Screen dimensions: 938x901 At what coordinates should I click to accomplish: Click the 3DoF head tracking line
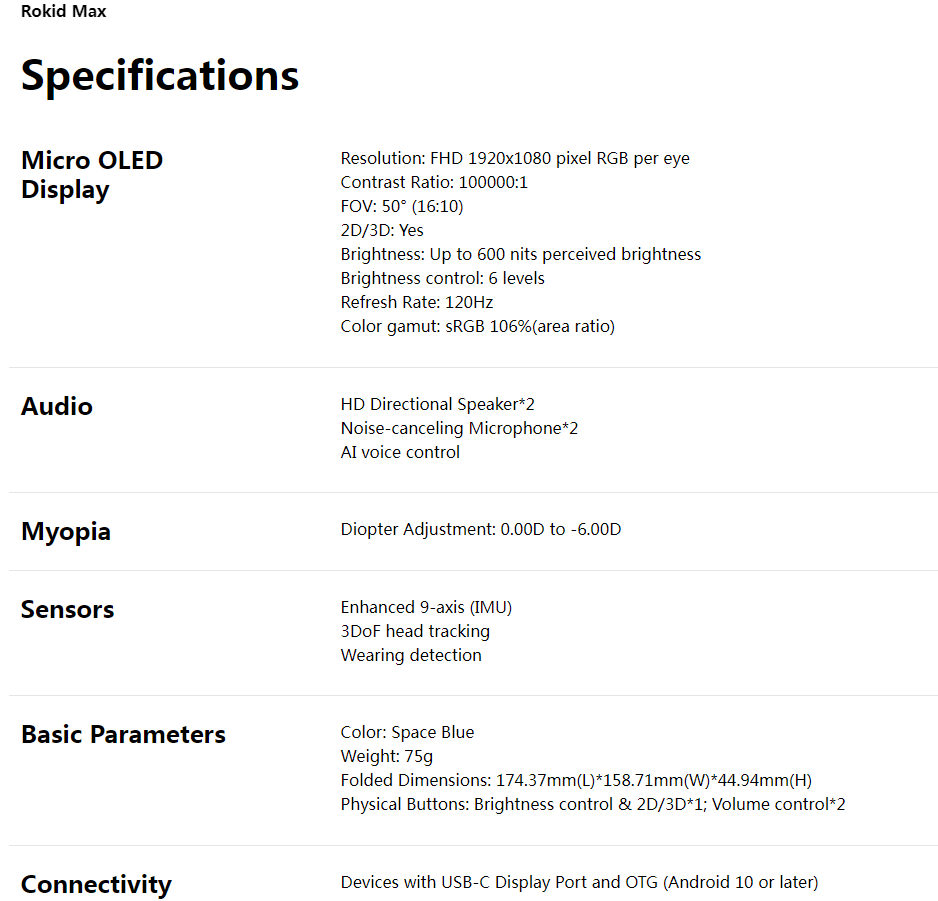(x=415, y=631)
